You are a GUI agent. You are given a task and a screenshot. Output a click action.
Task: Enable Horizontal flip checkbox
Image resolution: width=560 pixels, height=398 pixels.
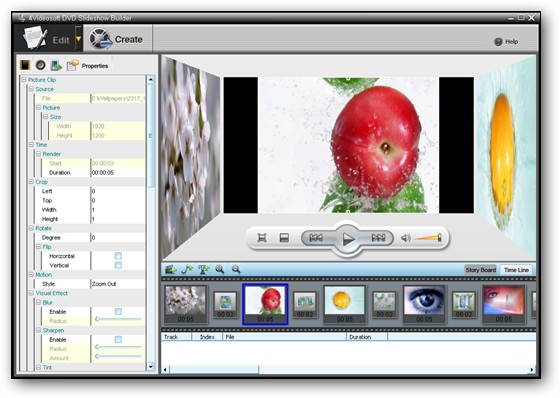tap(118, 256)
